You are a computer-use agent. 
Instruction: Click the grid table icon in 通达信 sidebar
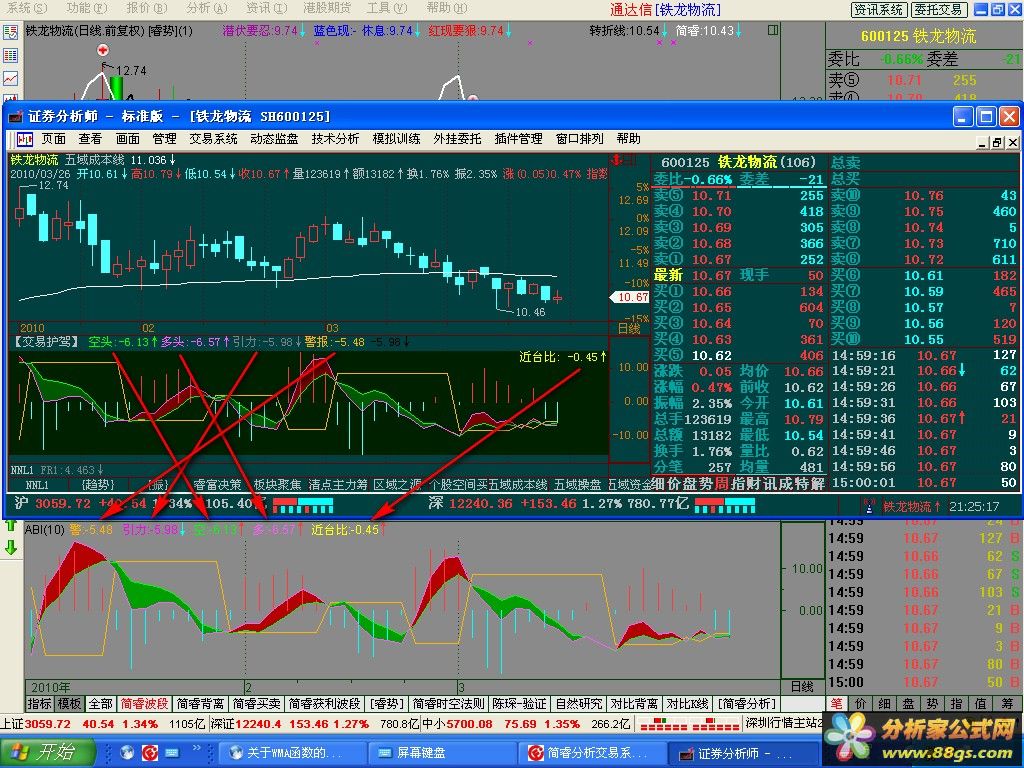[10, 56]
